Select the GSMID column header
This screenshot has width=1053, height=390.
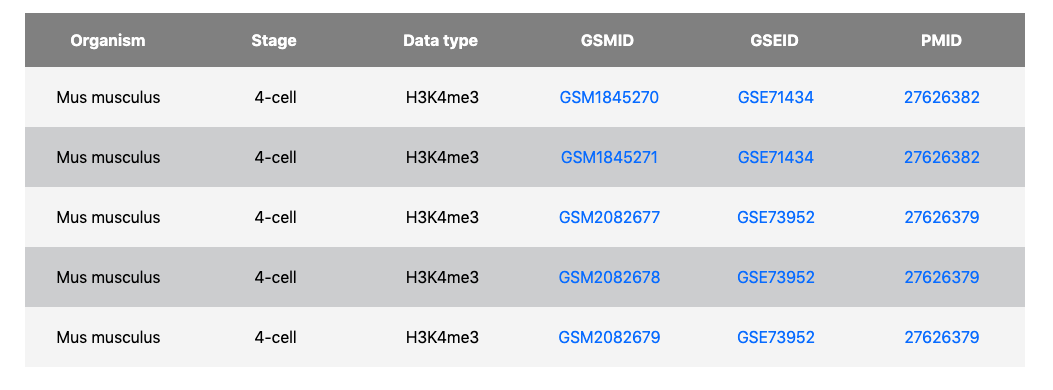pyautogui.click(x=607, y=40)
